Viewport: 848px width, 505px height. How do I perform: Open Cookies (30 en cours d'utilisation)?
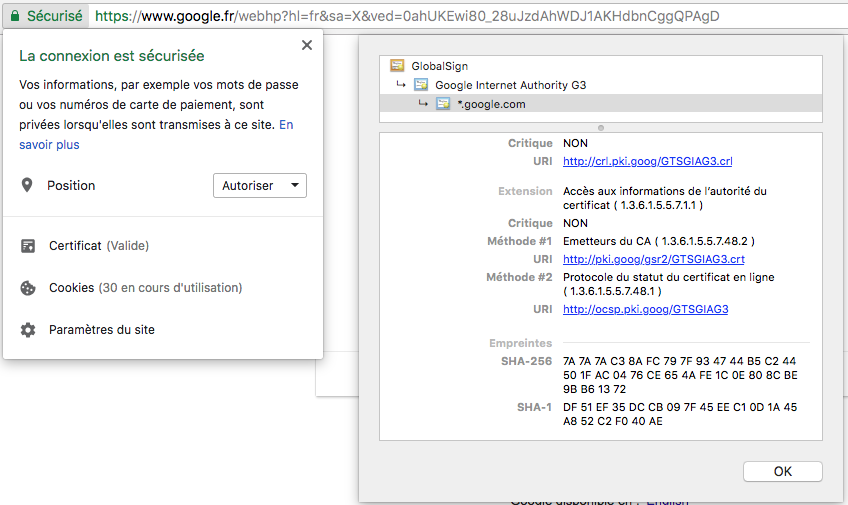[x=145, y=288]
